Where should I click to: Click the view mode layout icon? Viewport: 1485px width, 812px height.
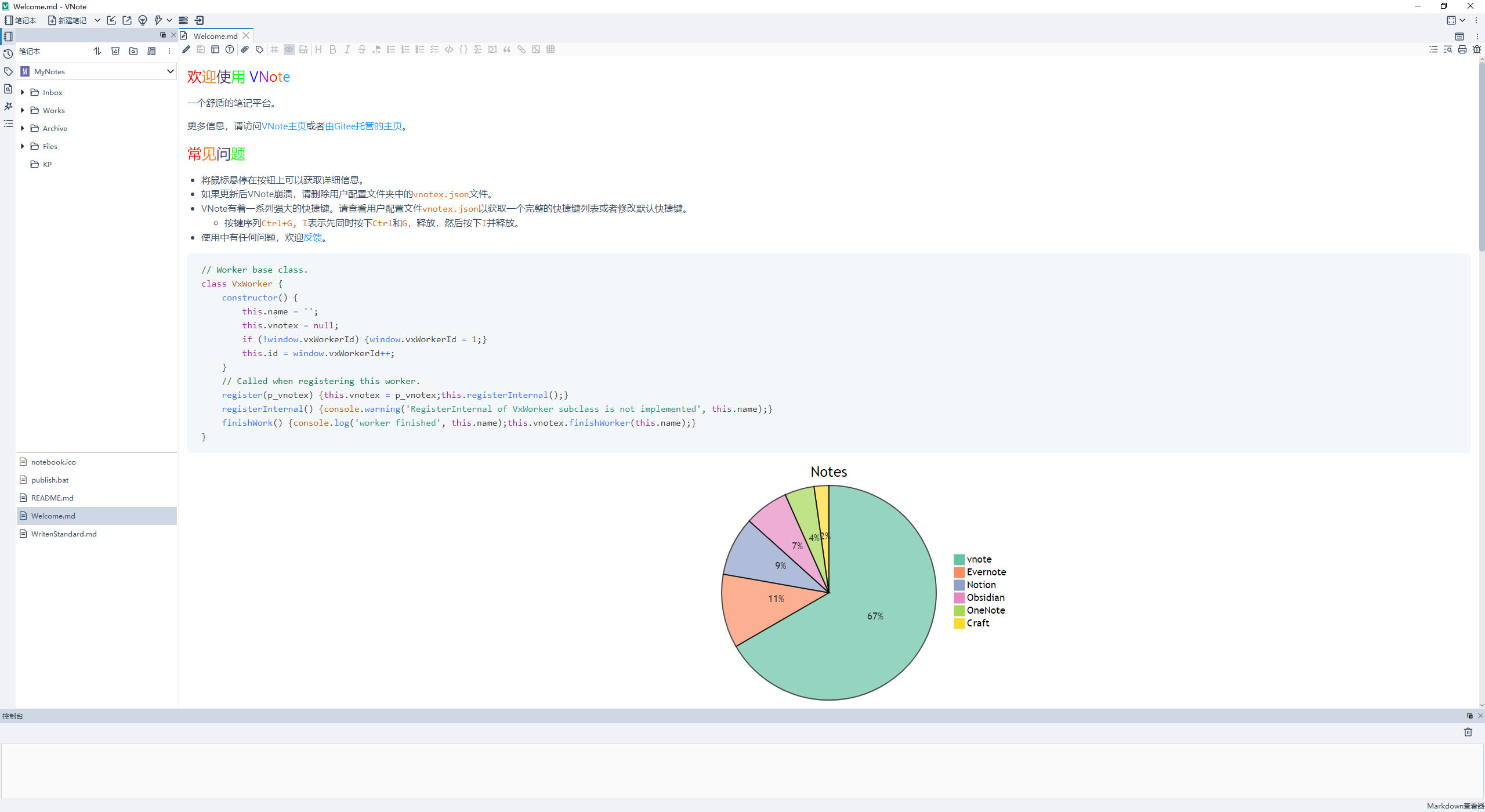tap(215, 49)
